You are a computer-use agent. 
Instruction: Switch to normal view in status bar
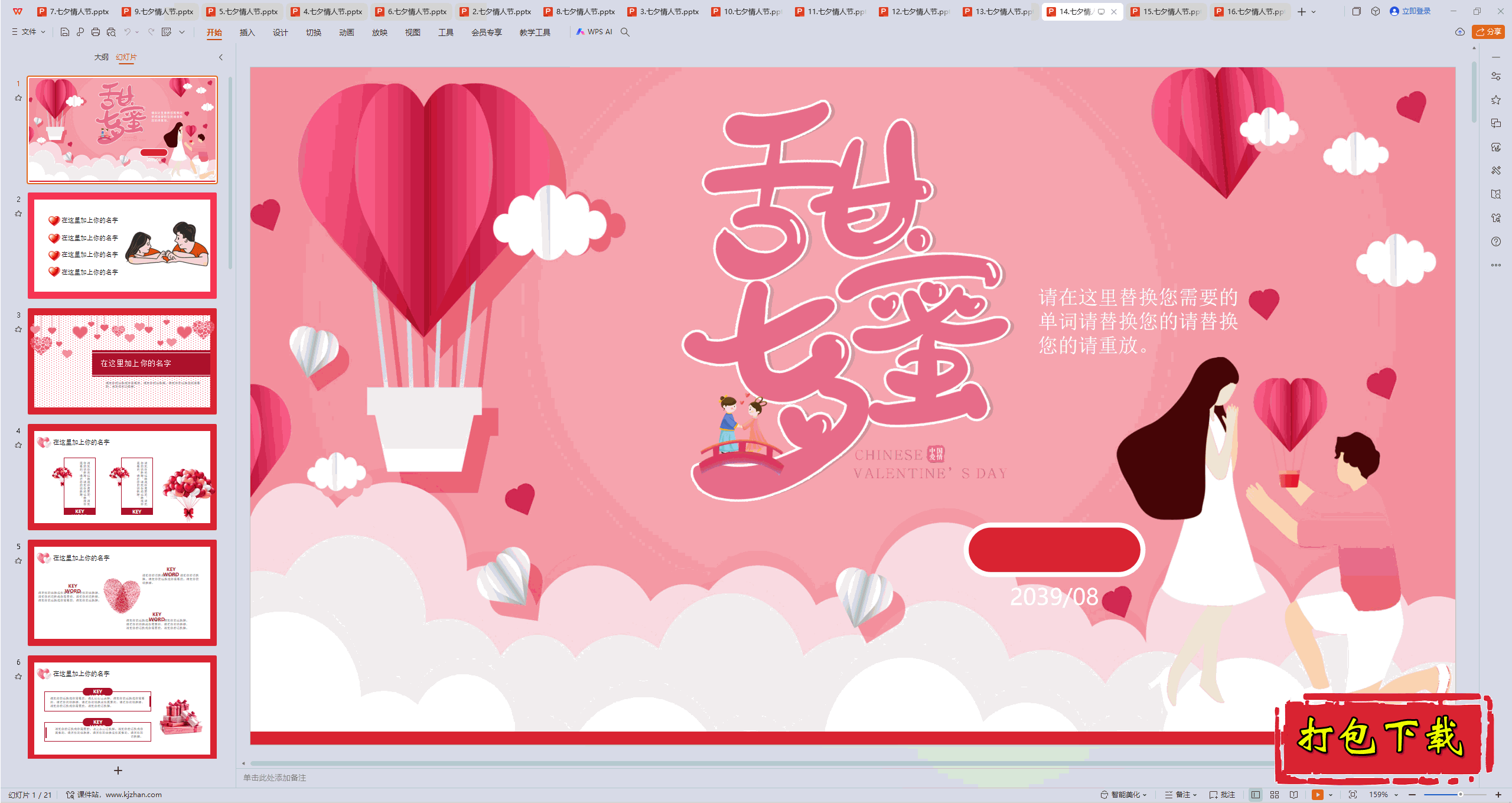point(1256,795)
